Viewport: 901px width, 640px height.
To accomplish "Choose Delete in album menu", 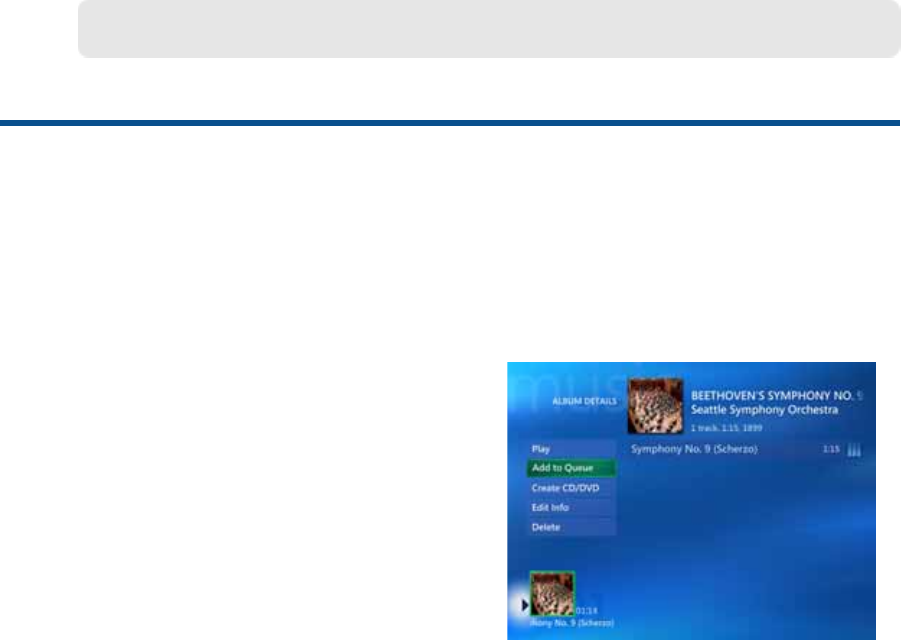I will click(x=571, y=527).
